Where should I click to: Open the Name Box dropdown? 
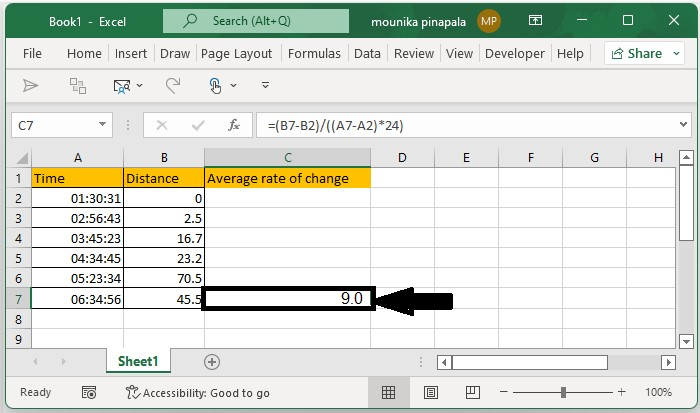tap(103, 126)
